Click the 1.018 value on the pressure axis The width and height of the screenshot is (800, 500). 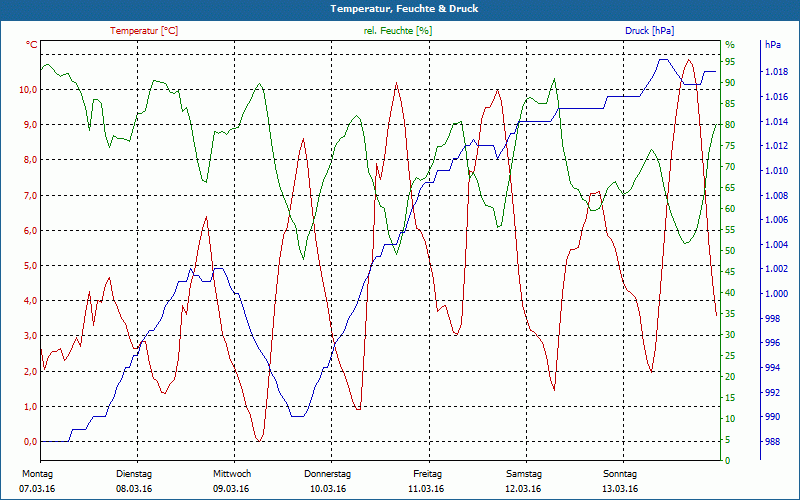point(776,72)
